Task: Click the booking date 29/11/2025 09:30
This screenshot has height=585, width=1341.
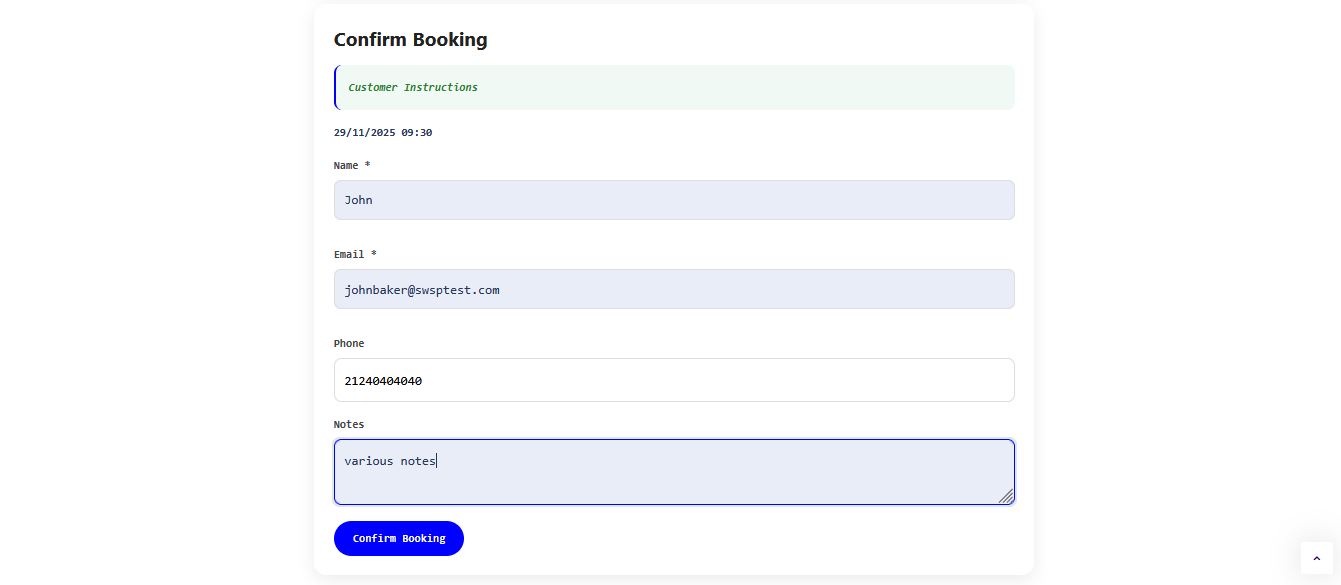Action: (383, 132)
